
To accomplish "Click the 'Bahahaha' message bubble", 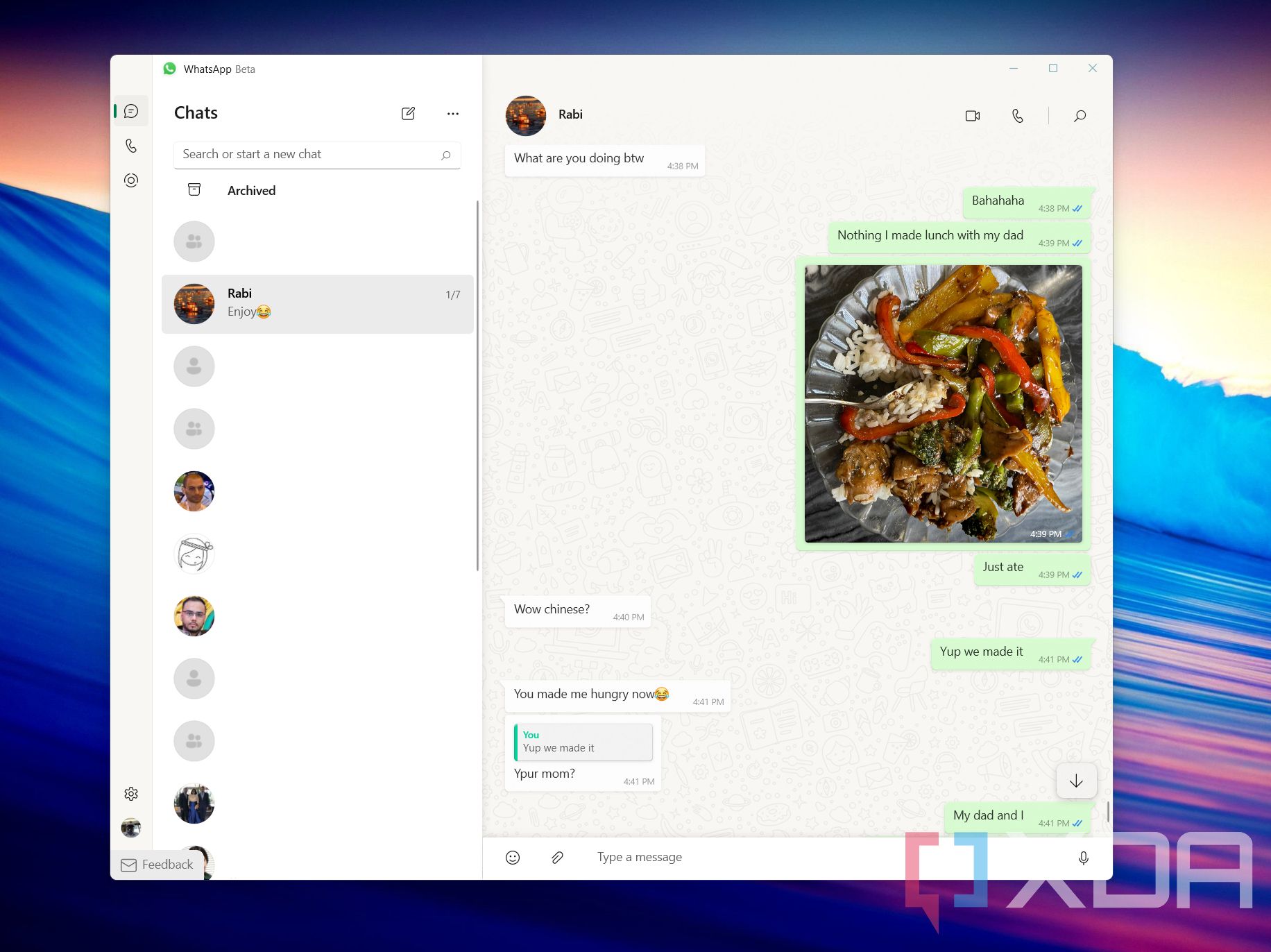I will click(x=1027, y=203).
